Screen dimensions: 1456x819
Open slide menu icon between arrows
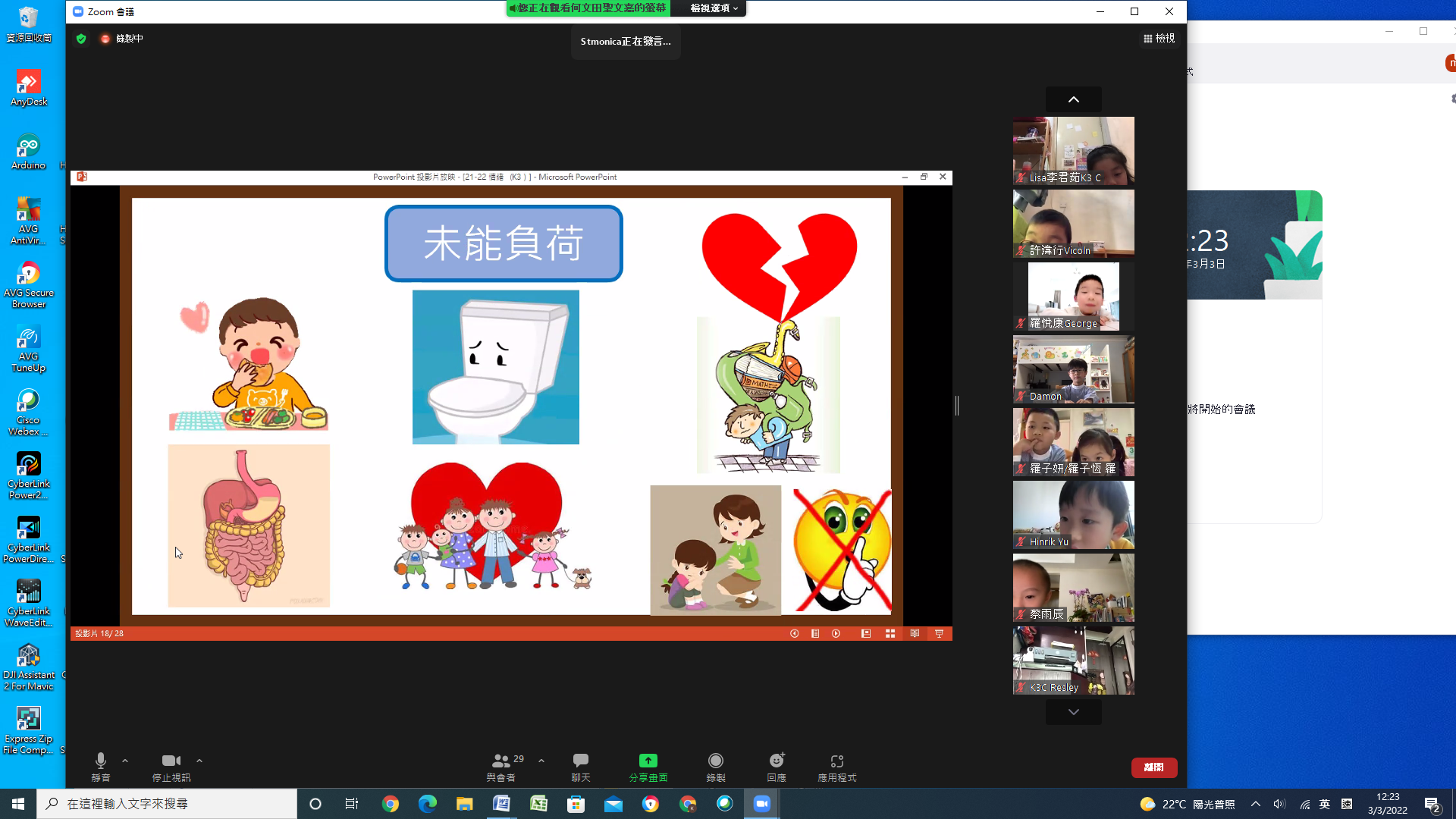point(815,634)
